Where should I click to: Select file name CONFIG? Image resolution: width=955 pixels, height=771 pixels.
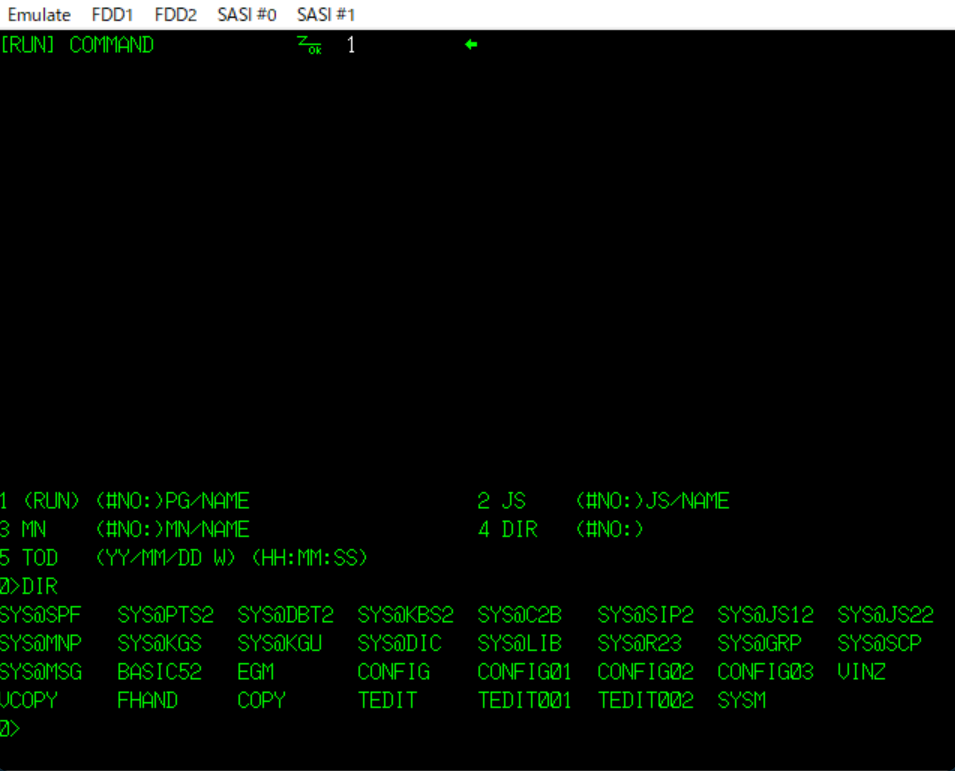(393, 672)
